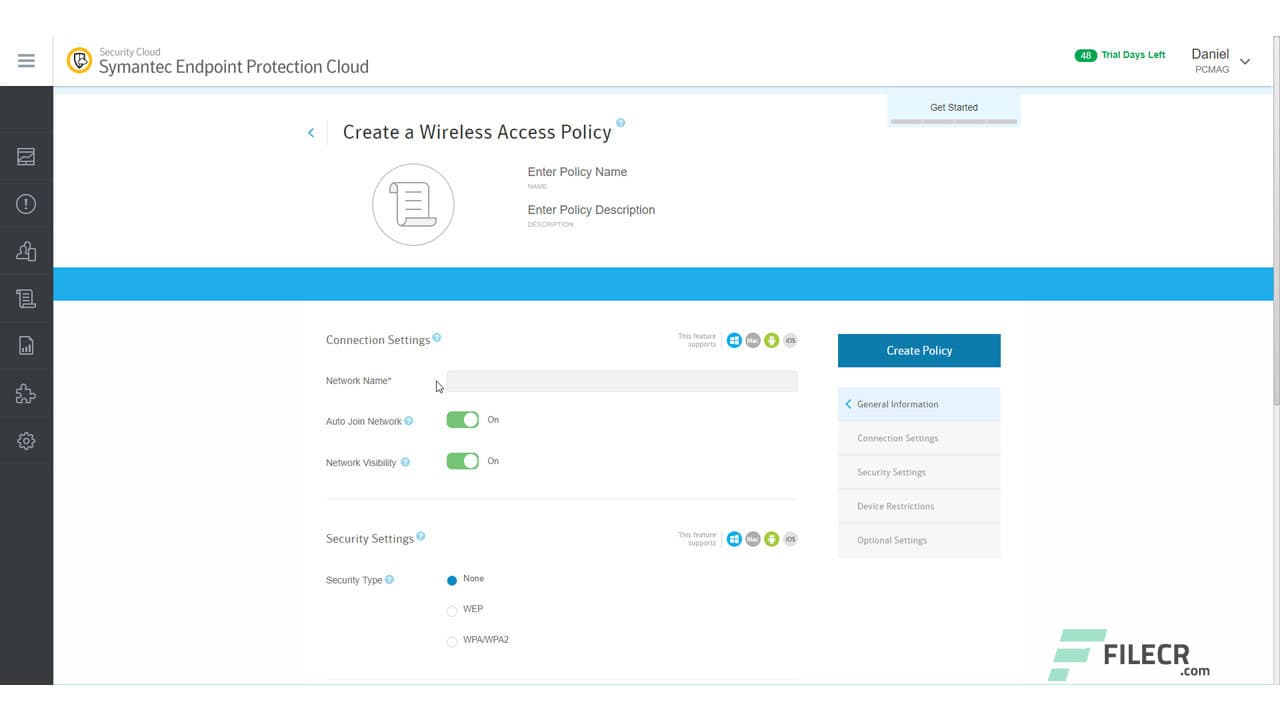Click the Create Policy button
Image resolution: width=1280 pixels, height=720 pixels.
(918, 350)
